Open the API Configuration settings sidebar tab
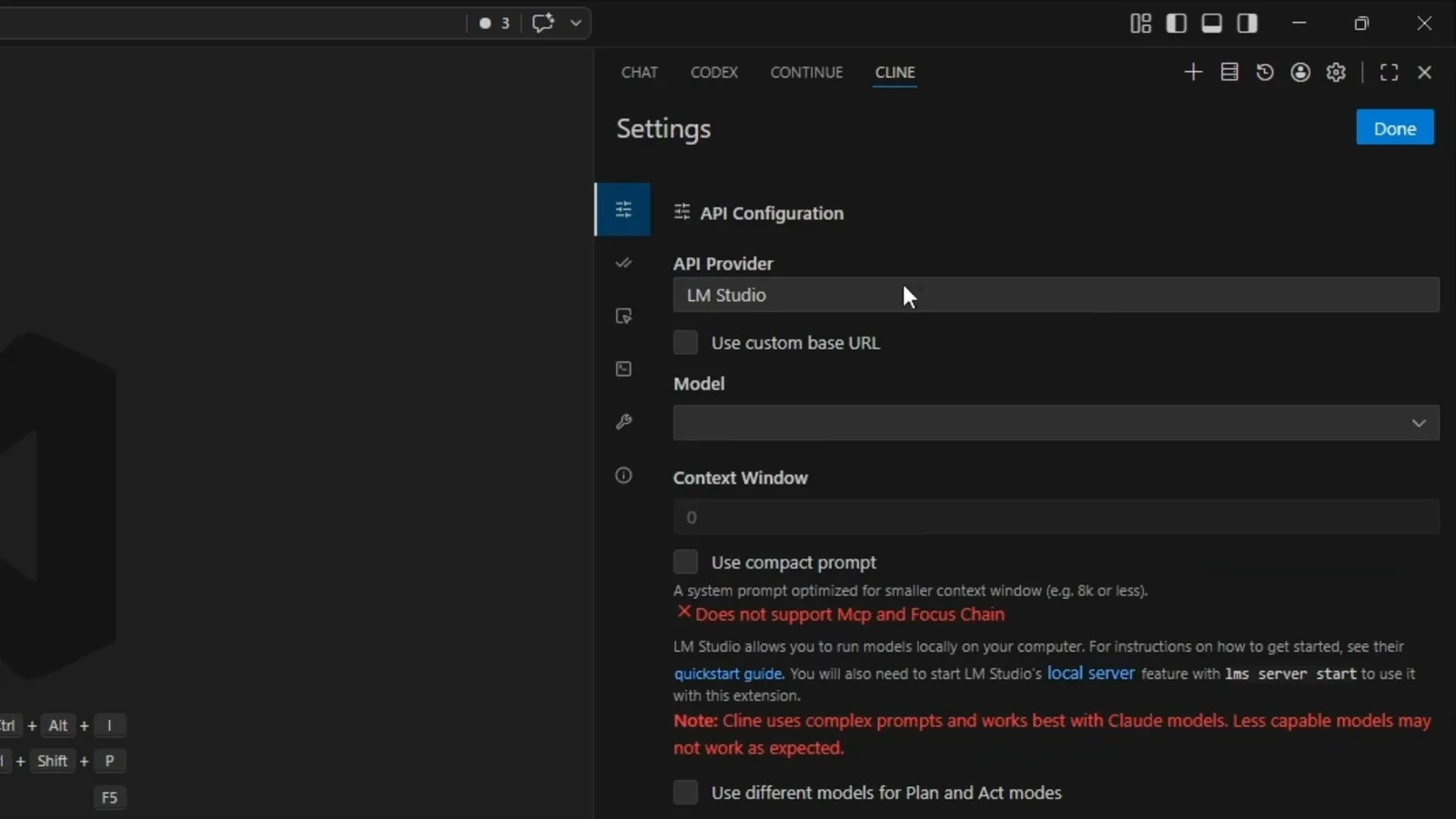1456x819 pixels. [623, 210]
